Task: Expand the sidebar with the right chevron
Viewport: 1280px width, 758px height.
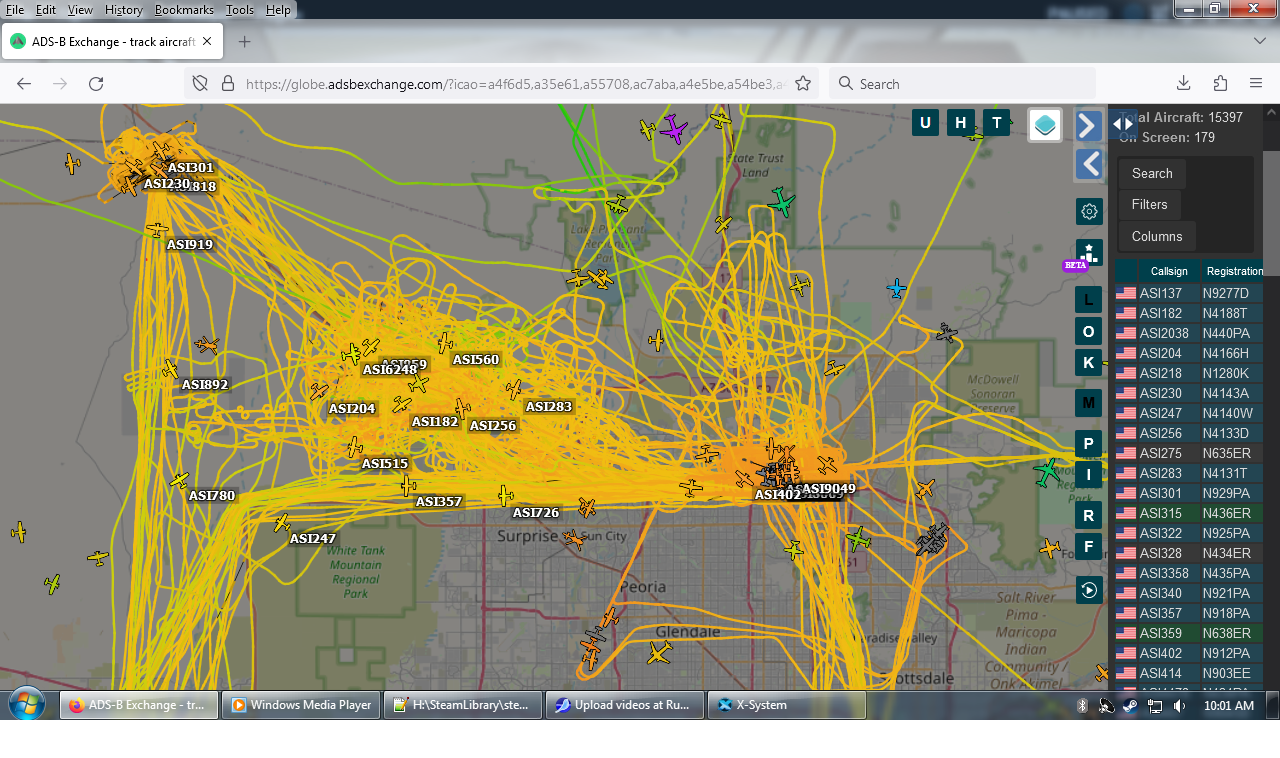Action: click(1089, 125)
